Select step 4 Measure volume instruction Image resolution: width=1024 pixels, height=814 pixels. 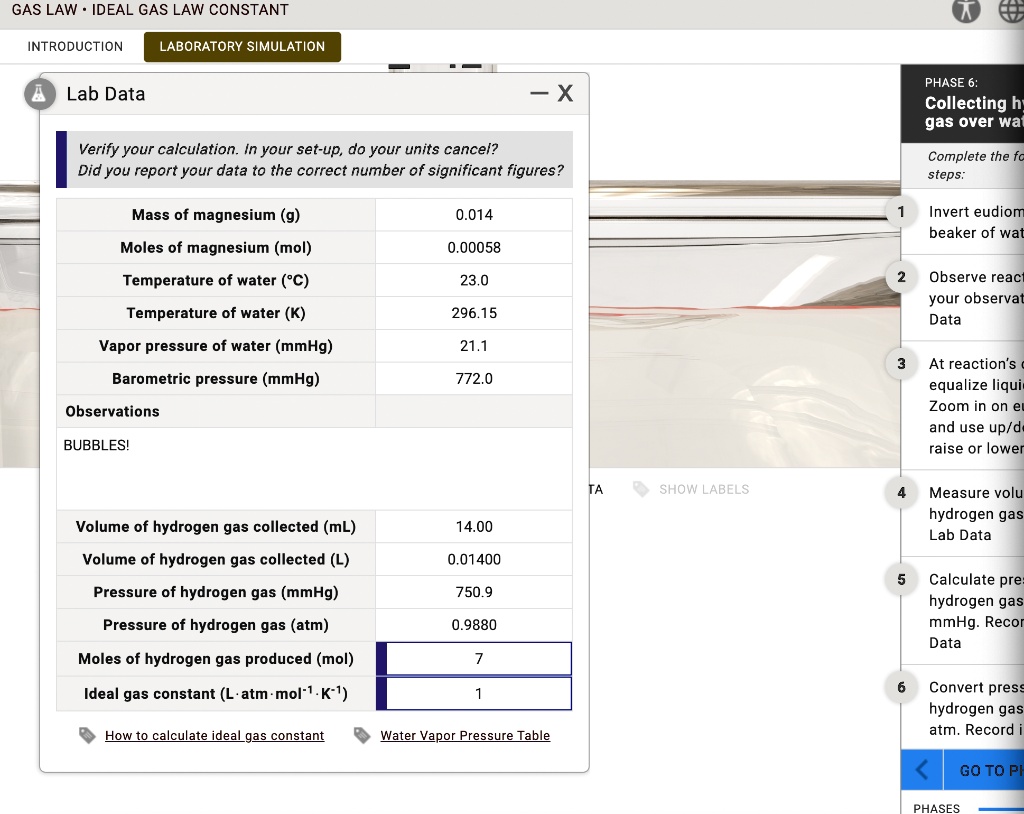coord(970,513)
